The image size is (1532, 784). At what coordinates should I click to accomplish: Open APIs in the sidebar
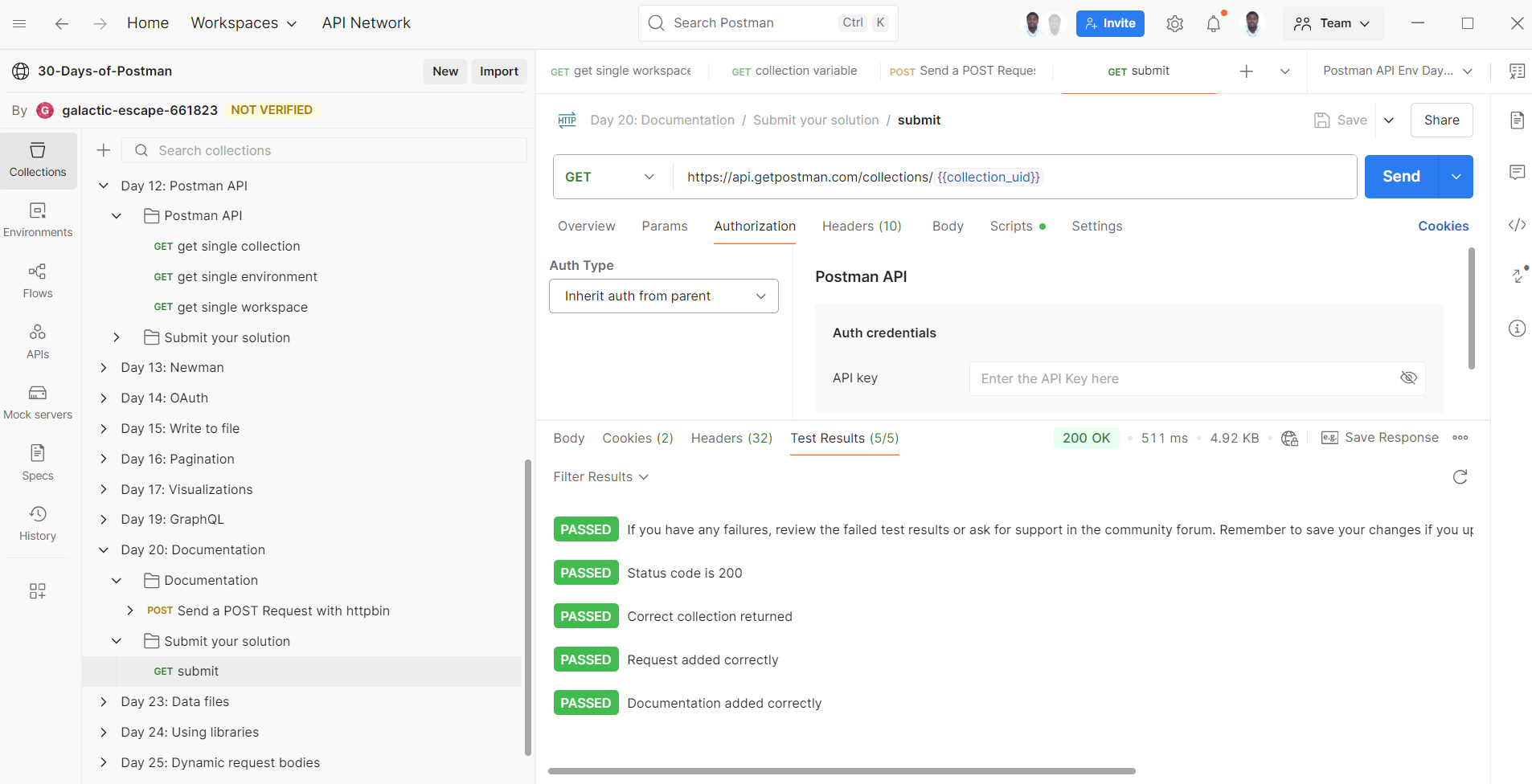point(38,342)
